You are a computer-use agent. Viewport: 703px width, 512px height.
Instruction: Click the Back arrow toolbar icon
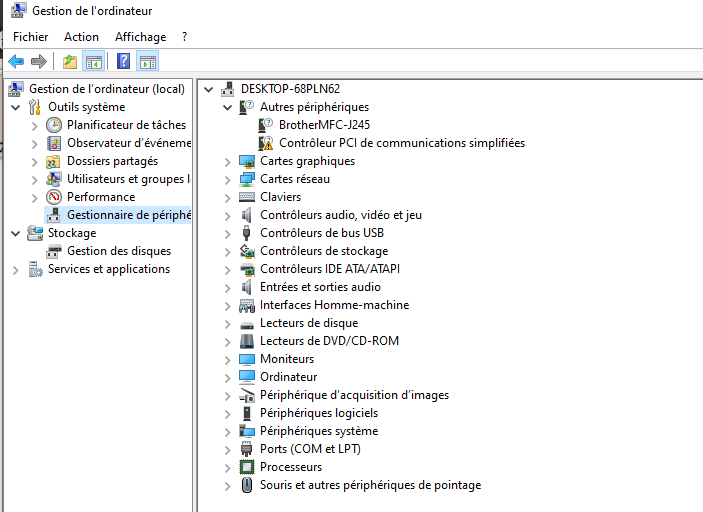[x=16, y=61]
